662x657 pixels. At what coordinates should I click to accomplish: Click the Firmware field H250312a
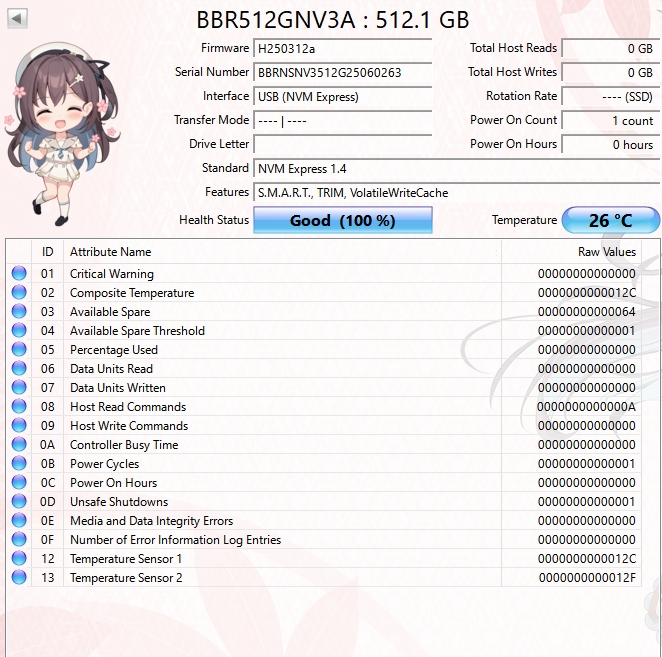point(342,49)
